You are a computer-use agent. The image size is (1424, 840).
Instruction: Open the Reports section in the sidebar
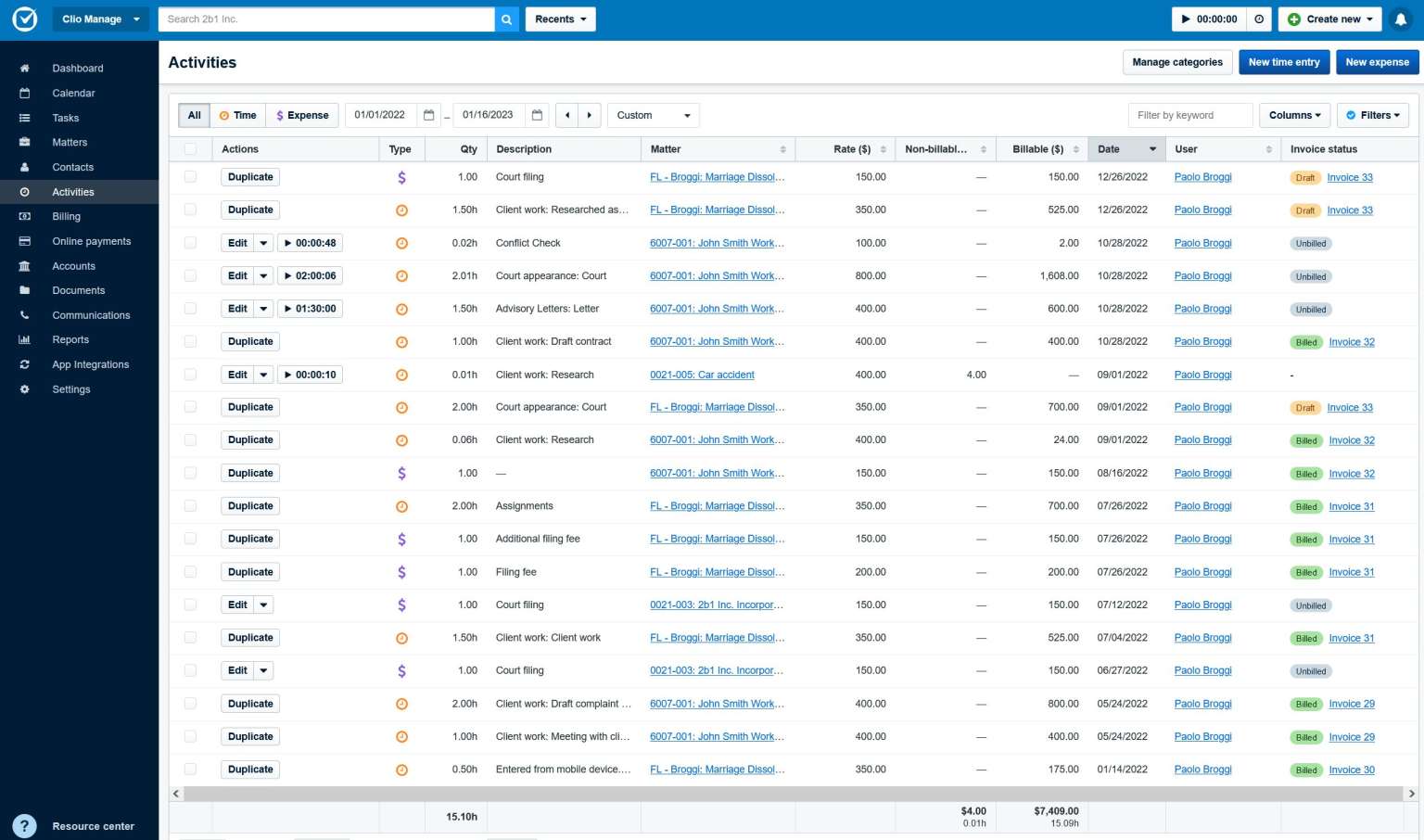70,339
